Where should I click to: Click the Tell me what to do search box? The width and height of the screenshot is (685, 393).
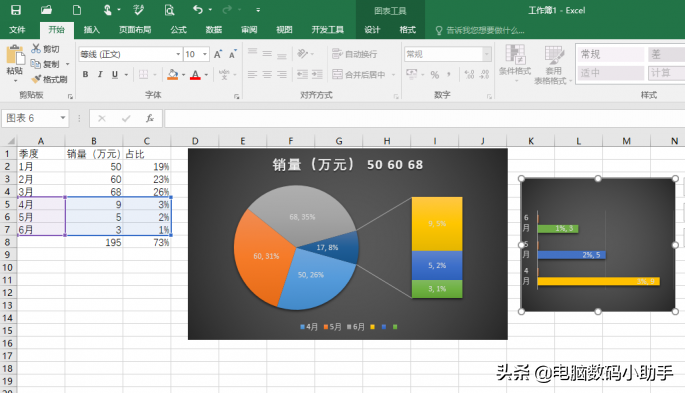tap(481, 30)
